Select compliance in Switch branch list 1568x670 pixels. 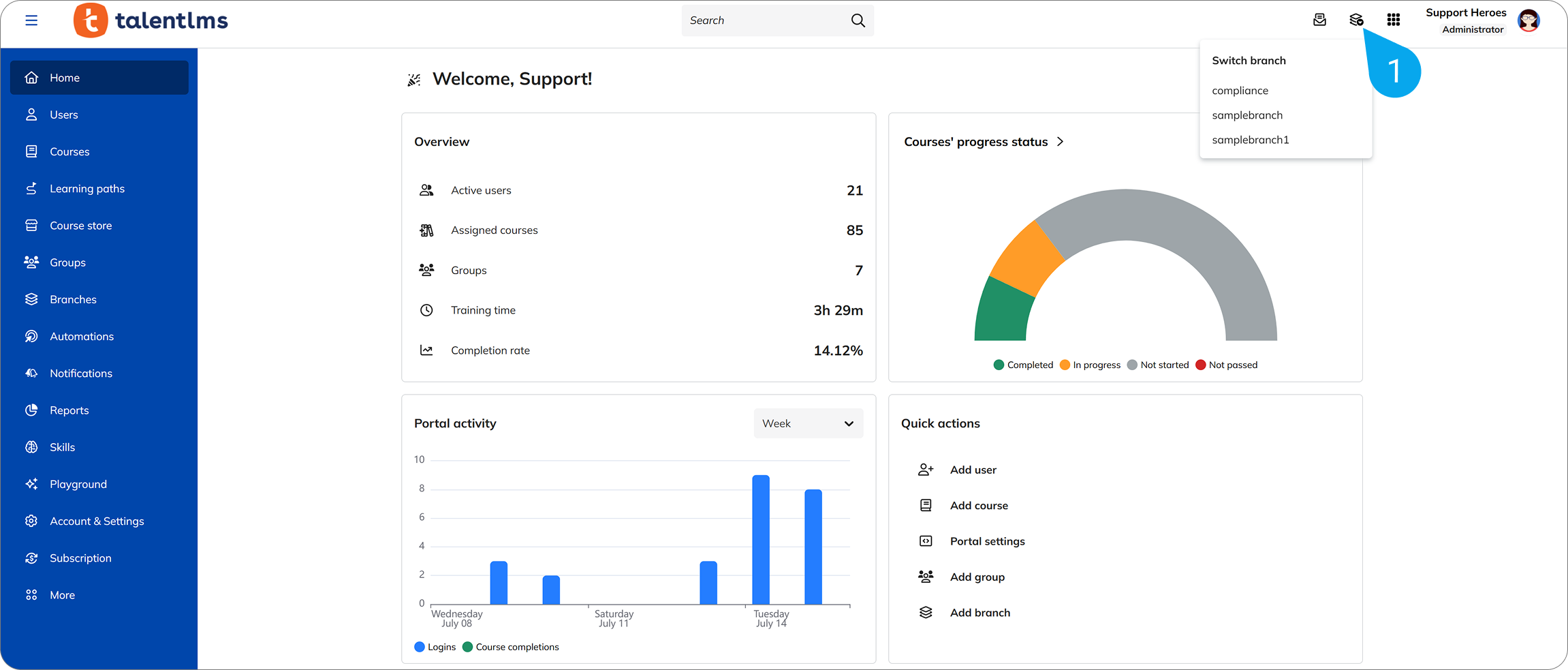(1240, 91)
